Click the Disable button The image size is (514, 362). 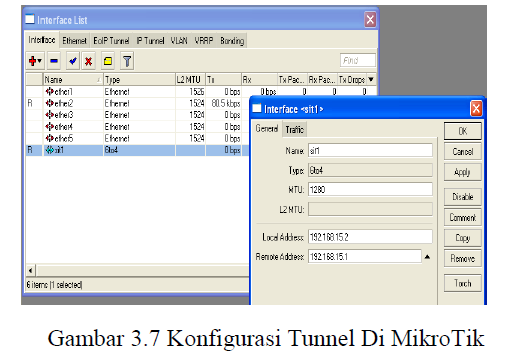tap(463, 197)
